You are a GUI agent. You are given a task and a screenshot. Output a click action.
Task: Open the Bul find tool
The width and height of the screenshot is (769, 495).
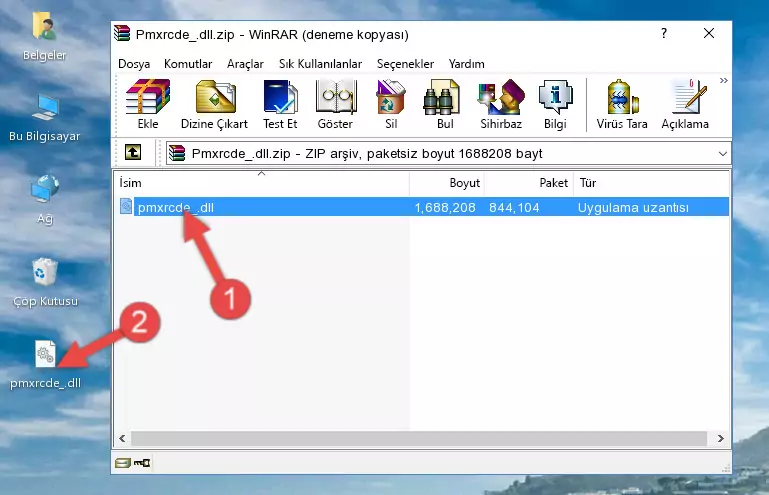(445, 104)
